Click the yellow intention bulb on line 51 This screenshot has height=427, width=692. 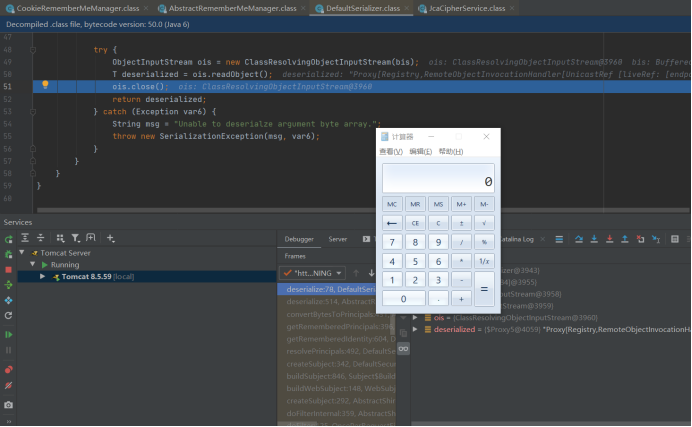(x=45, y=85)
